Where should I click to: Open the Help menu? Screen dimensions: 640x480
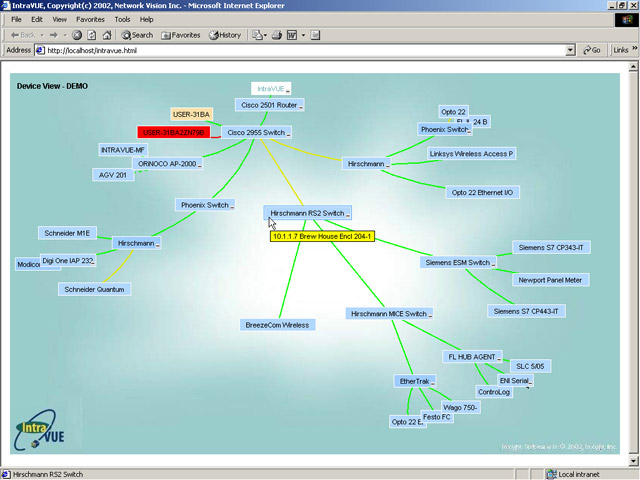[146, 19]
